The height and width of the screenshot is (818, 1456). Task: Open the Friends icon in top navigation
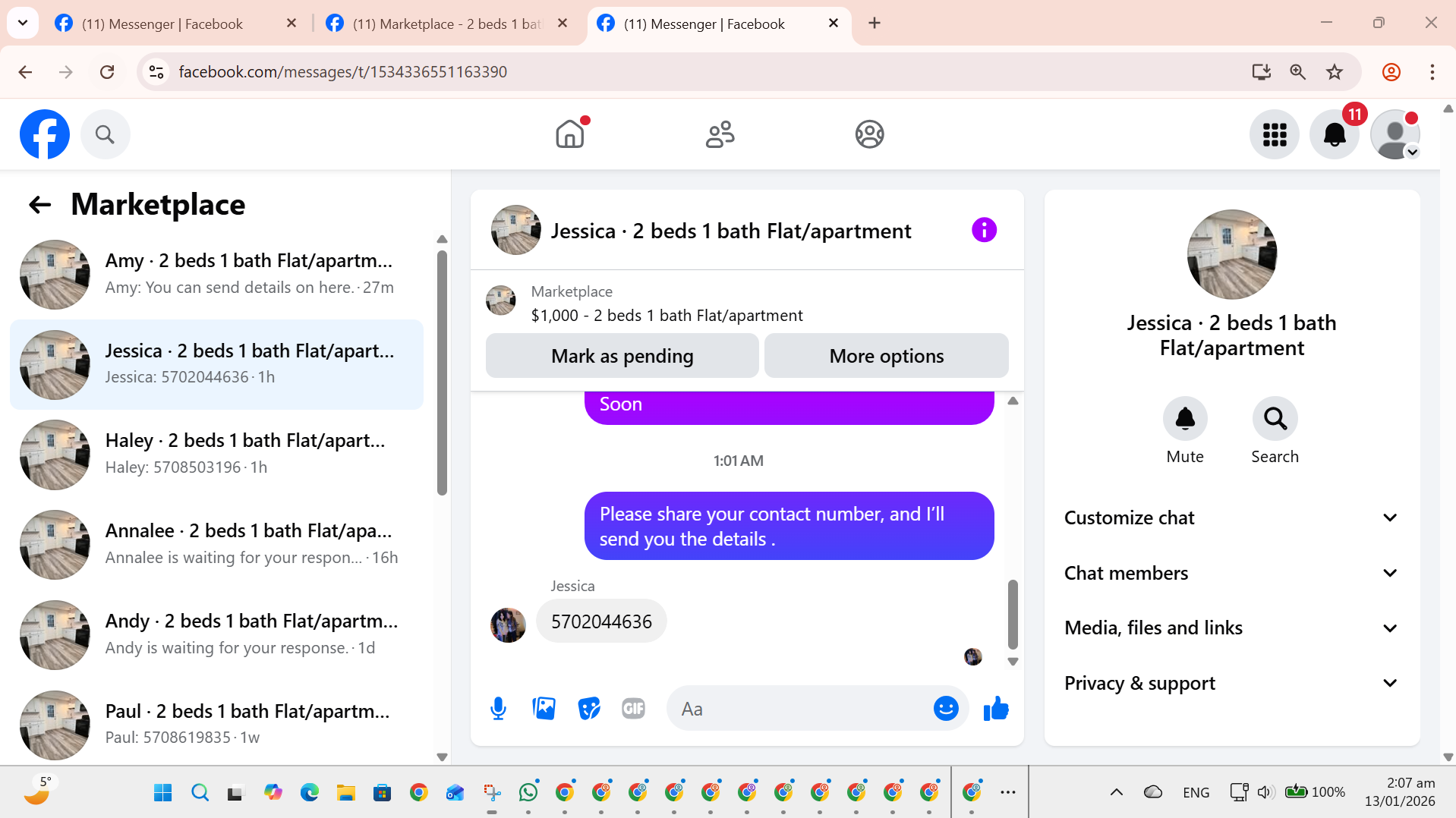pyautogui.click(x=720, y=134)
